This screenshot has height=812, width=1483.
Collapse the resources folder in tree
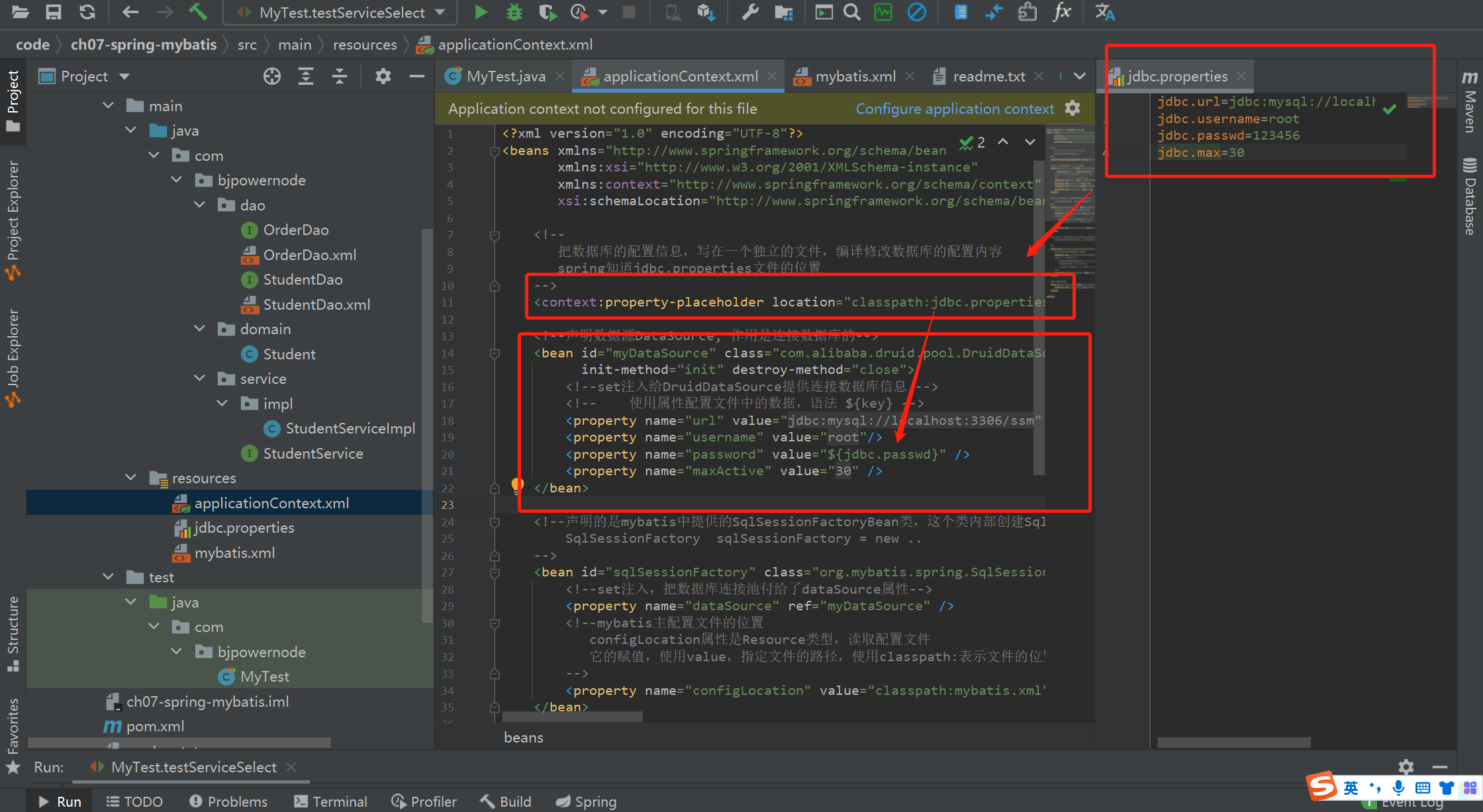(131, 478)
